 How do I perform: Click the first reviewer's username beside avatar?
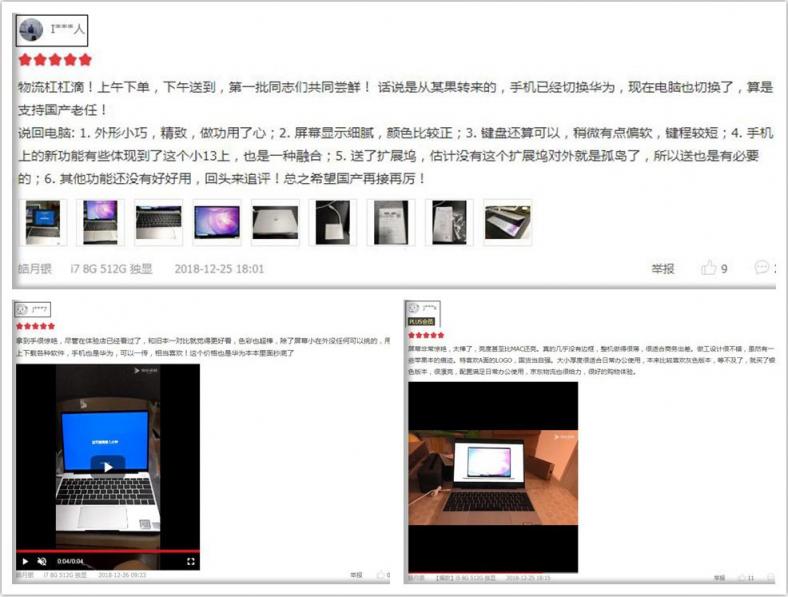pyautogui.click(x=67, y=29)
